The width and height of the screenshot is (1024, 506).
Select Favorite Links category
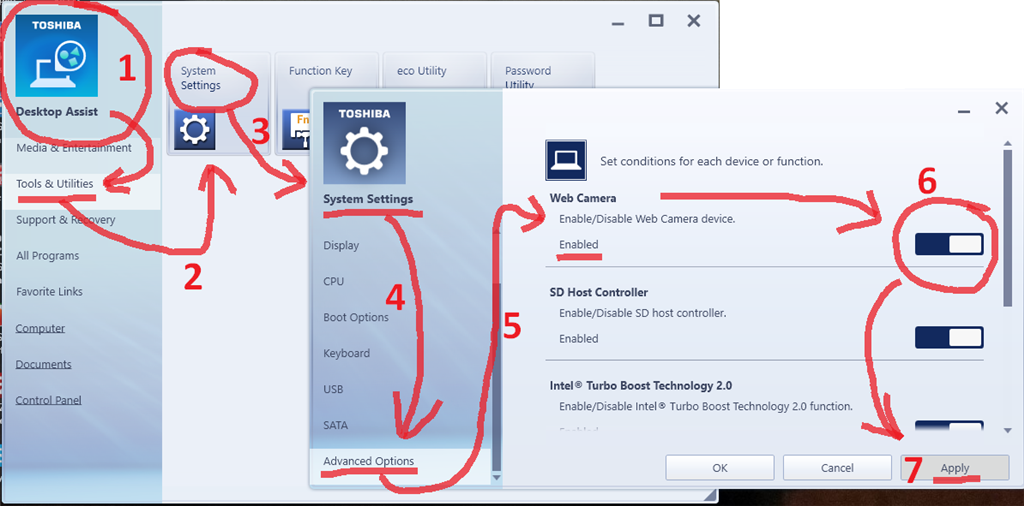(50, 292)
